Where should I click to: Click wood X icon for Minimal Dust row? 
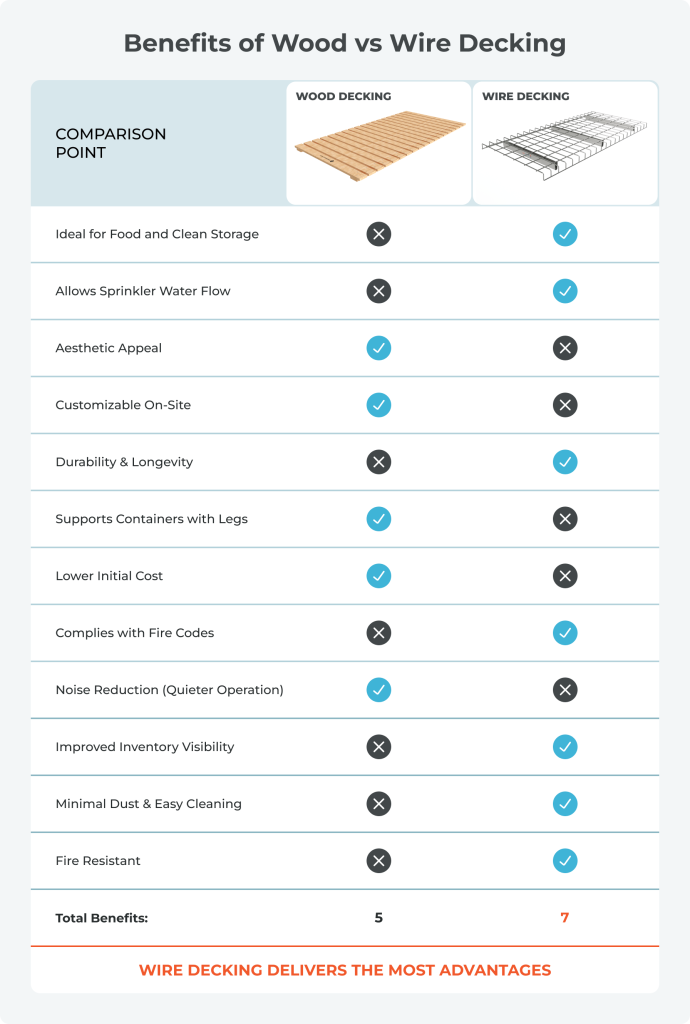[x=378, y=804]
